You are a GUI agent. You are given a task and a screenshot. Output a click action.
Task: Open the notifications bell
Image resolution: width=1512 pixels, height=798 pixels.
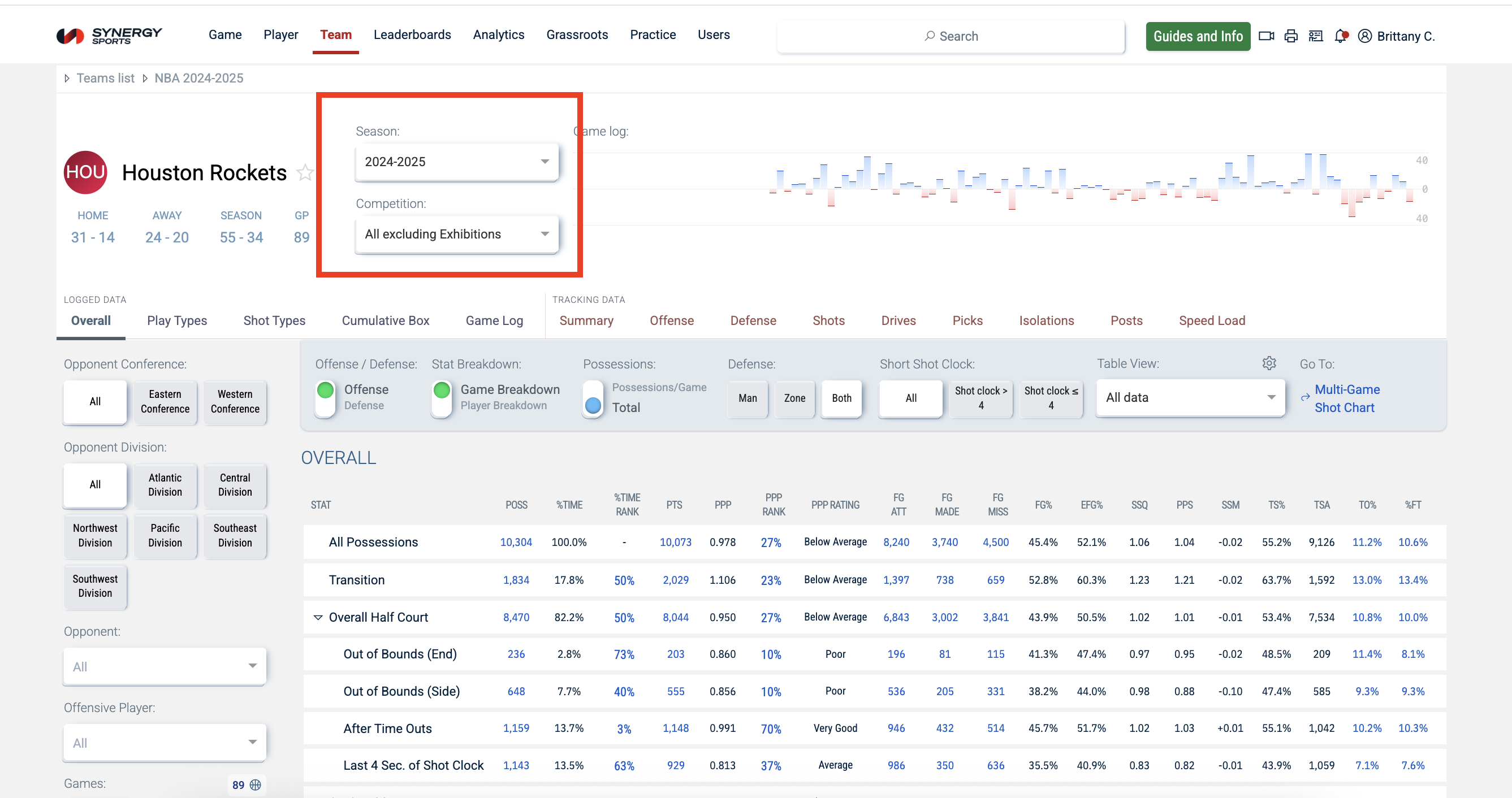point(1340,36)
